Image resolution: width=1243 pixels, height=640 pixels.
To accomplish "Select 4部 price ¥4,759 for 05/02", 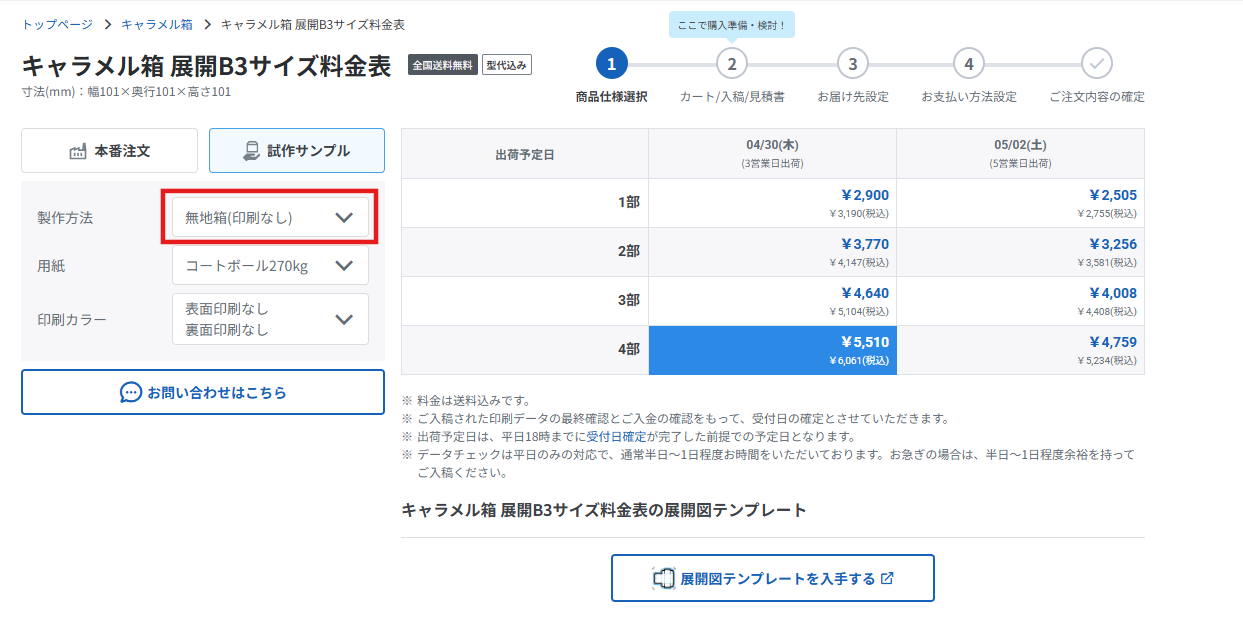I will [x=1021, y=350].
